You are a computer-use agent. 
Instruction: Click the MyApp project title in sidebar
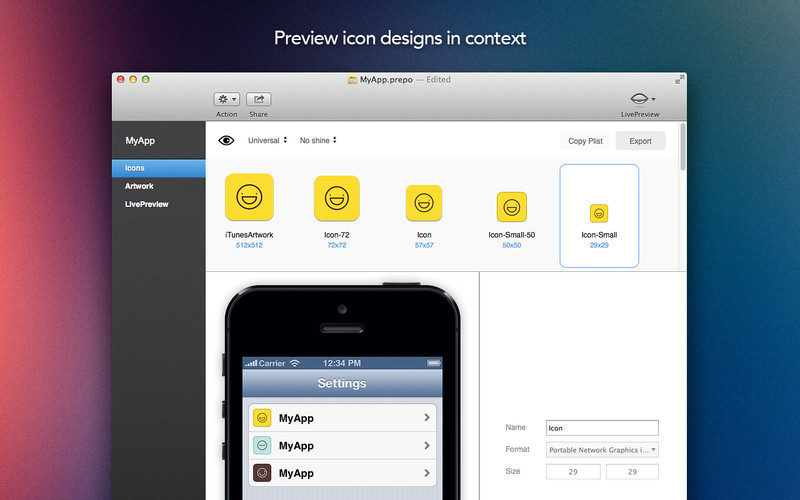pyautogui.click(x=140, y=140)
